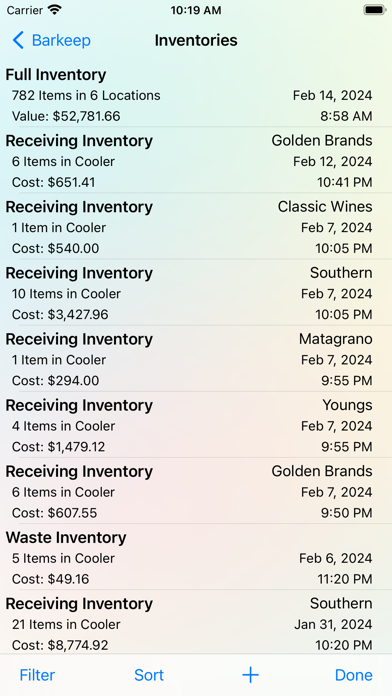
Task: Open Golden Brands receiving costing $607.55
Action: pyautogui.click(x=196, y=492)
